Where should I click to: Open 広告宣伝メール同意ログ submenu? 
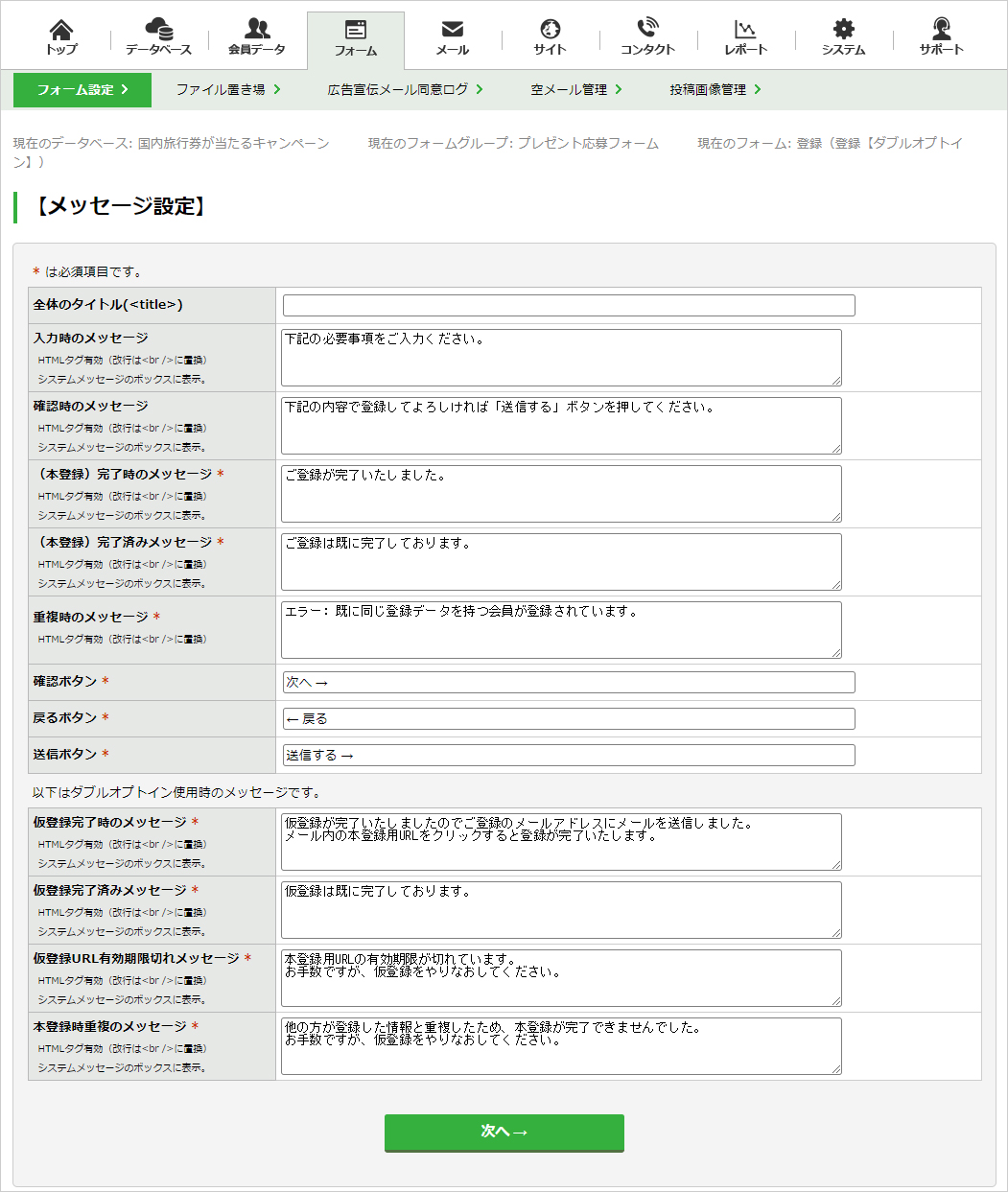pyautogui.click(x=405, y=90)
